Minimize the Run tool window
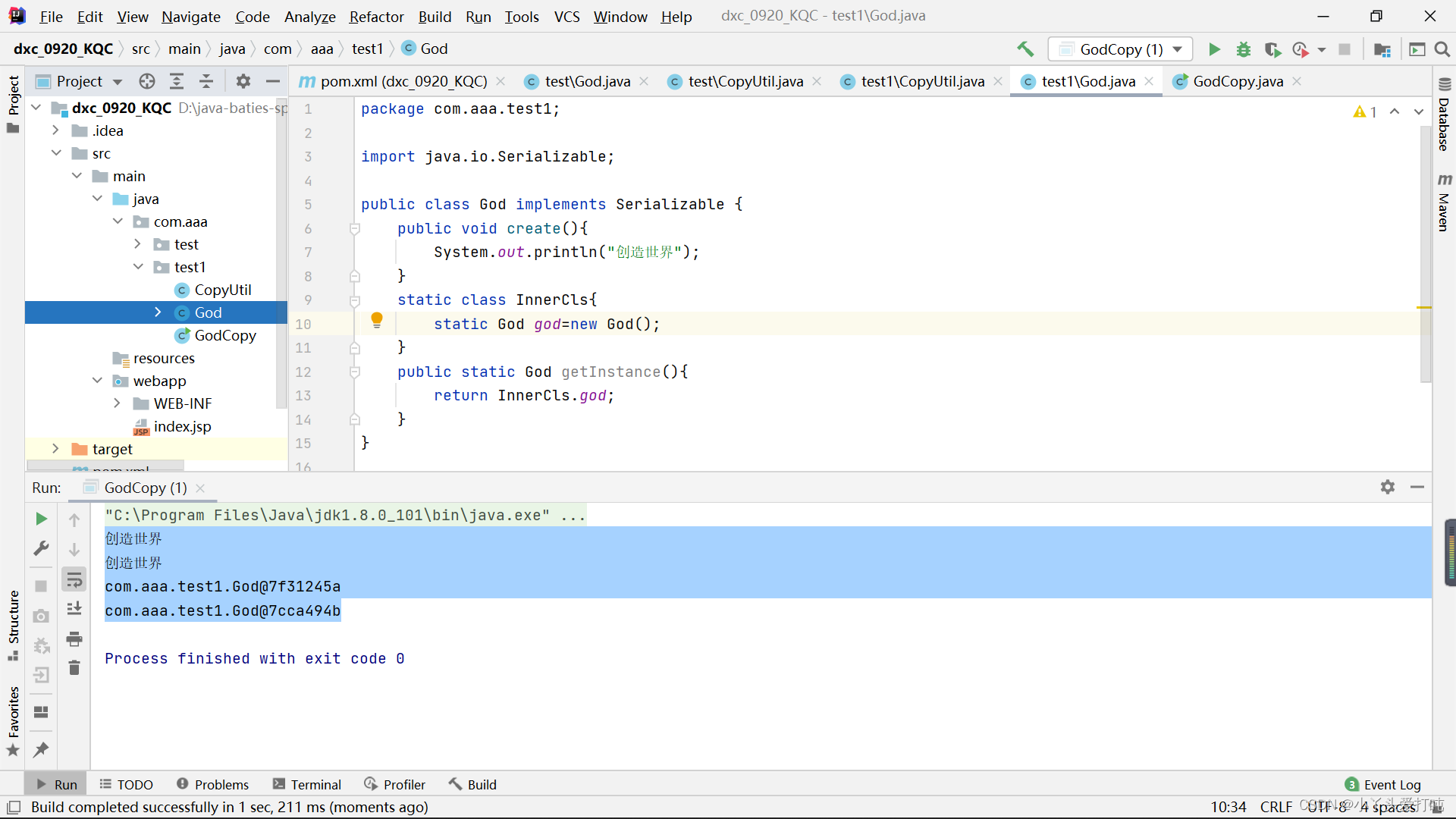This screenshot has width=1456, height=819. click(1417, 487)
